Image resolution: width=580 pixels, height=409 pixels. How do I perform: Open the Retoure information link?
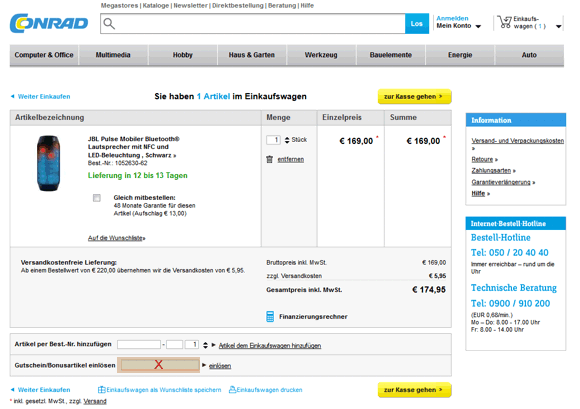coord(482,159)
